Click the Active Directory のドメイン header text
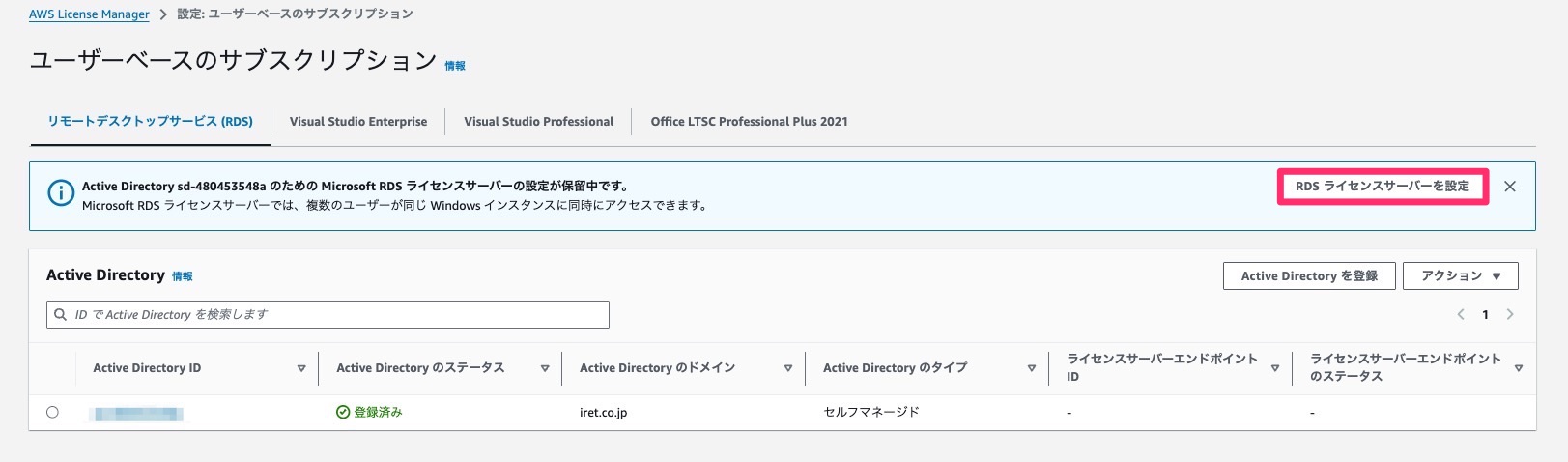1568x462 pixels. pyautogui.click(x=657, y=368)
